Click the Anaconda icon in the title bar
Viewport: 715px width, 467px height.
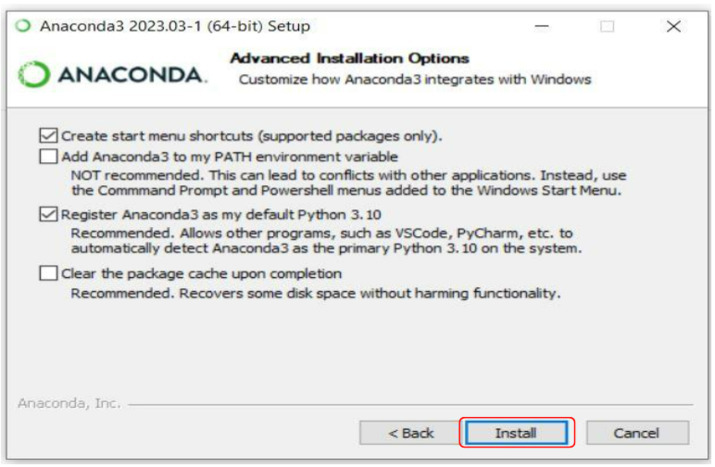(x=24, y=26)
